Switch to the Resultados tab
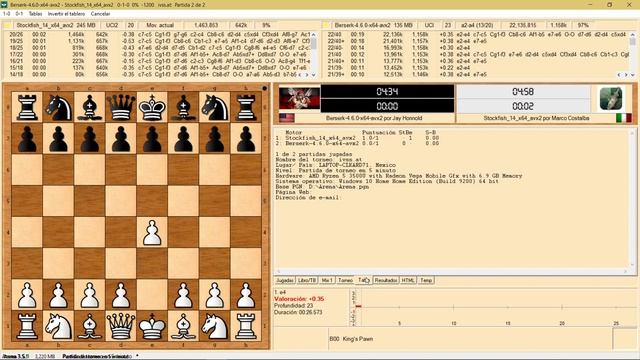The height and width of the screenshot is (360, 640). (x=386, y=280)
